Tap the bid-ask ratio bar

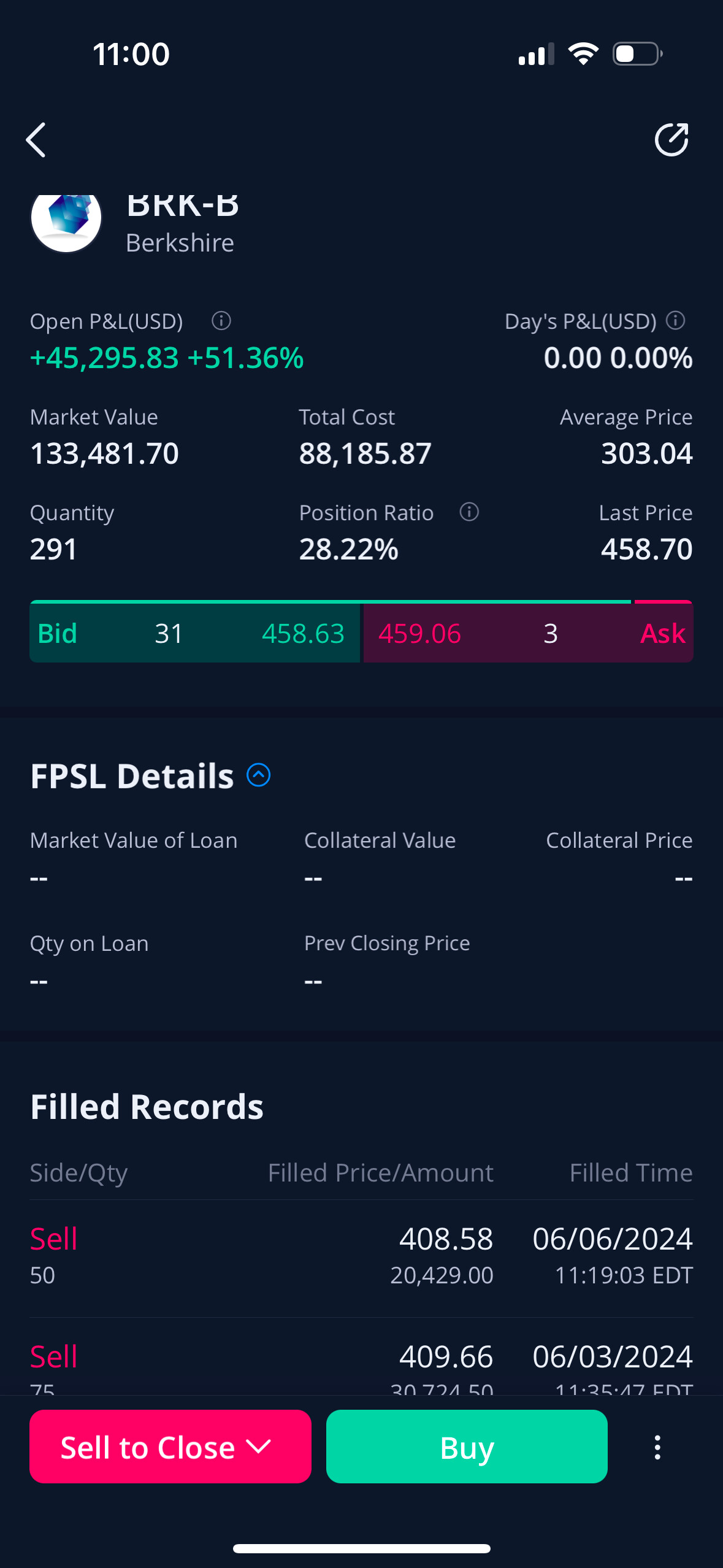tap(361, 602)
